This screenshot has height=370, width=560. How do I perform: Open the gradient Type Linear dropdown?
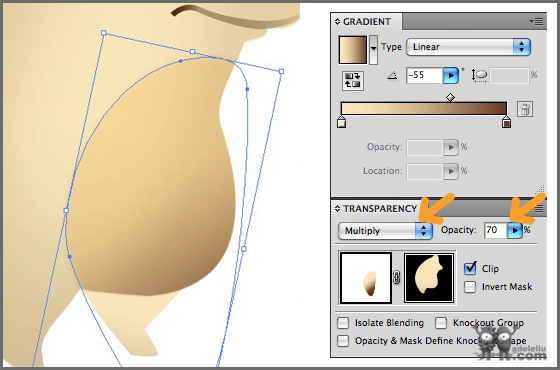(x=468, y=47)
